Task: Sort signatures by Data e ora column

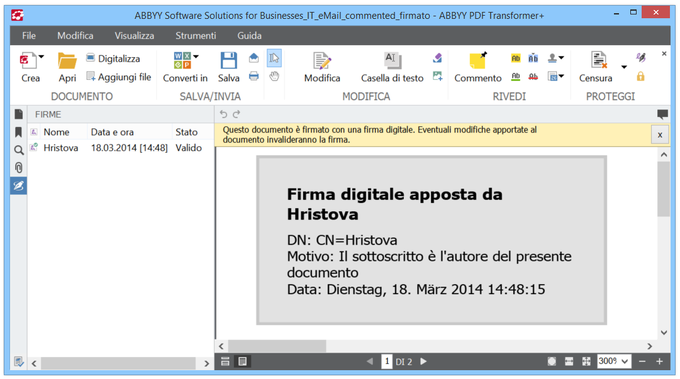Action: click(112, 132)
